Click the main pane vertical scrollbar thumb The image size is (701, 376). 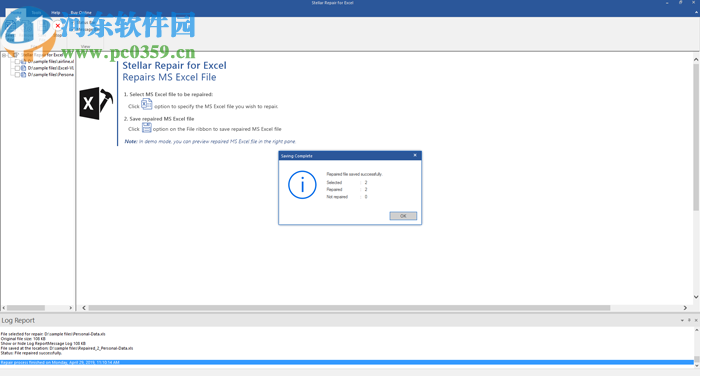tap(696, 137)
